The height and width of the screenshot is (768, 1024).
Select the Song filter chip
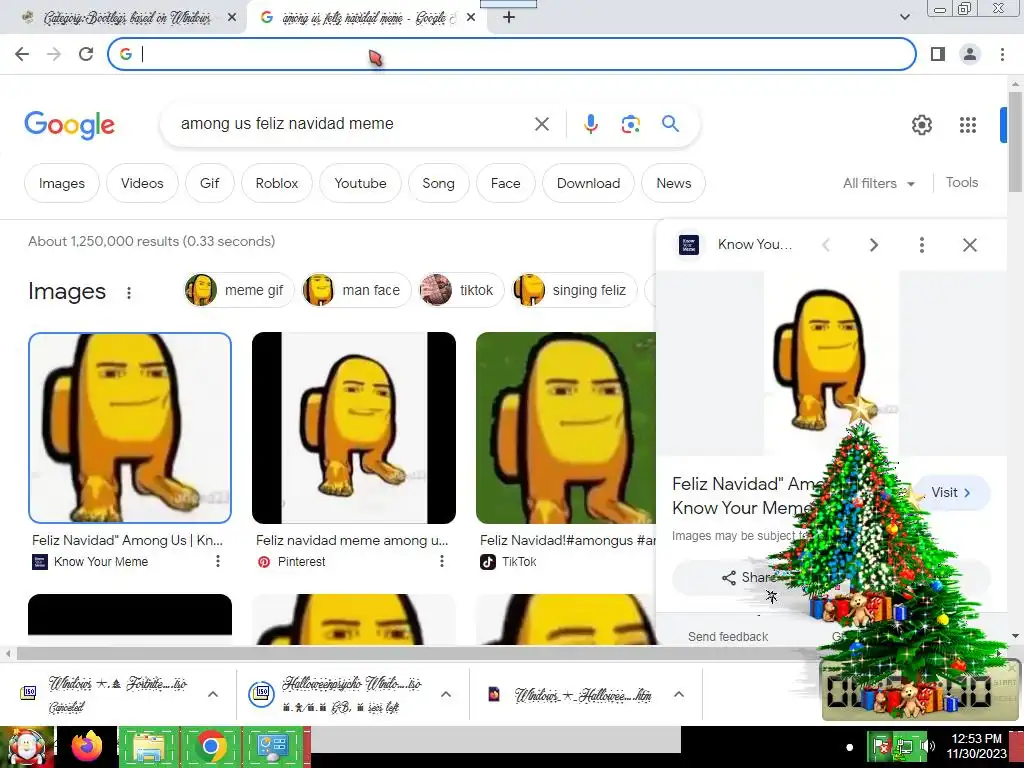tap(438, 184)
